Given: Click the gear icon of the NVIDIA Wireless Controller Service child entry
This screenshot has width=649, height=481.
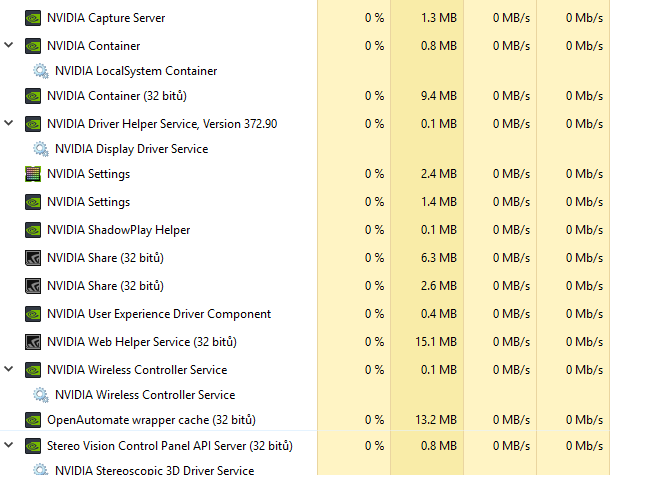Looking at the screenshot, I should [41, 395].
